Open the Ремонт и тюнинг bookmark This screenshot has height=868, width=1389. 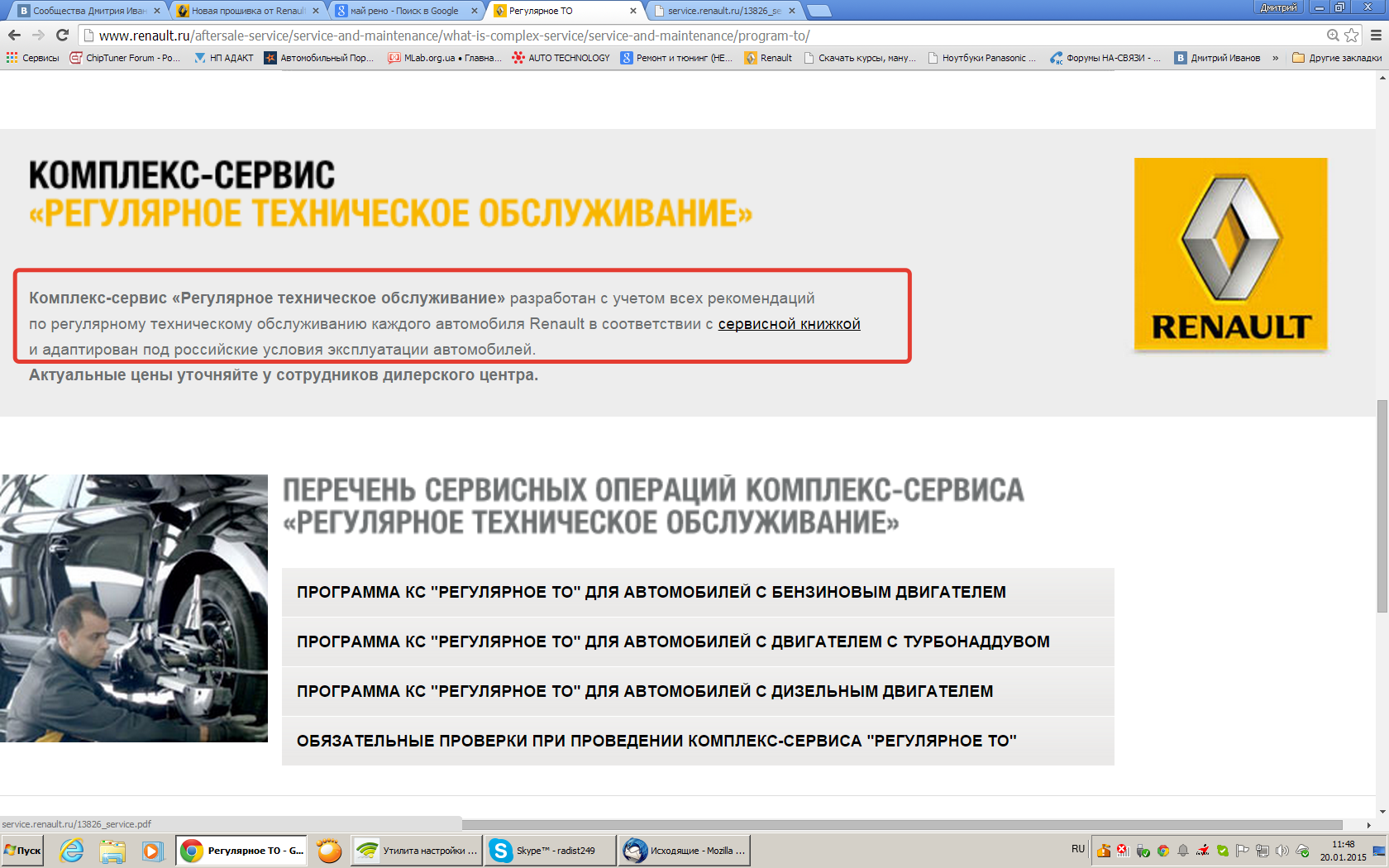[x=676, y=58]
